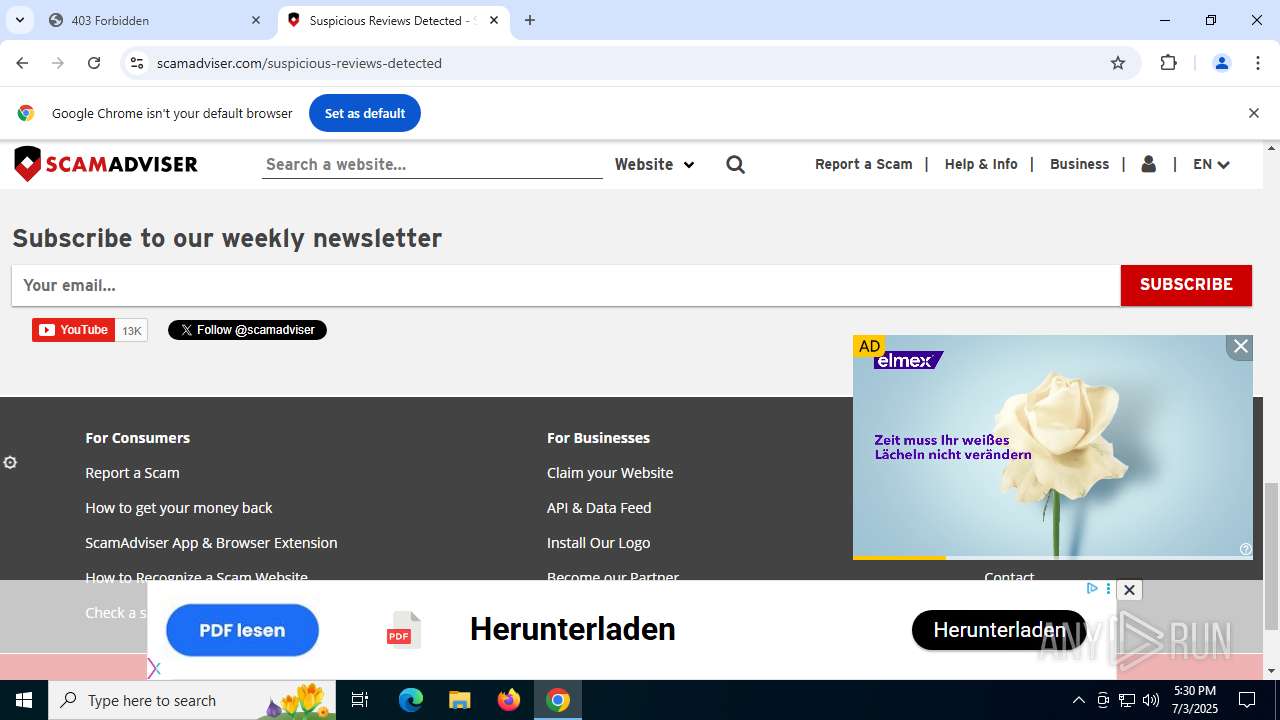Click the taskbar clock showing 5:30 PM
Image resolution: width=1280 pixels, height=720 pixels.
1194,700
